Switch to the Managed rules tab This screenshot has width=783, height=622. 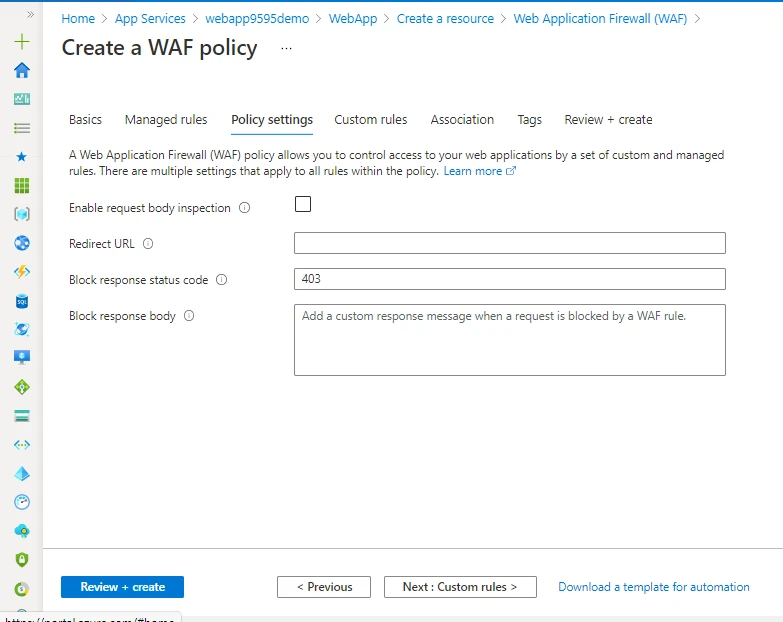(x=166, y=120)
